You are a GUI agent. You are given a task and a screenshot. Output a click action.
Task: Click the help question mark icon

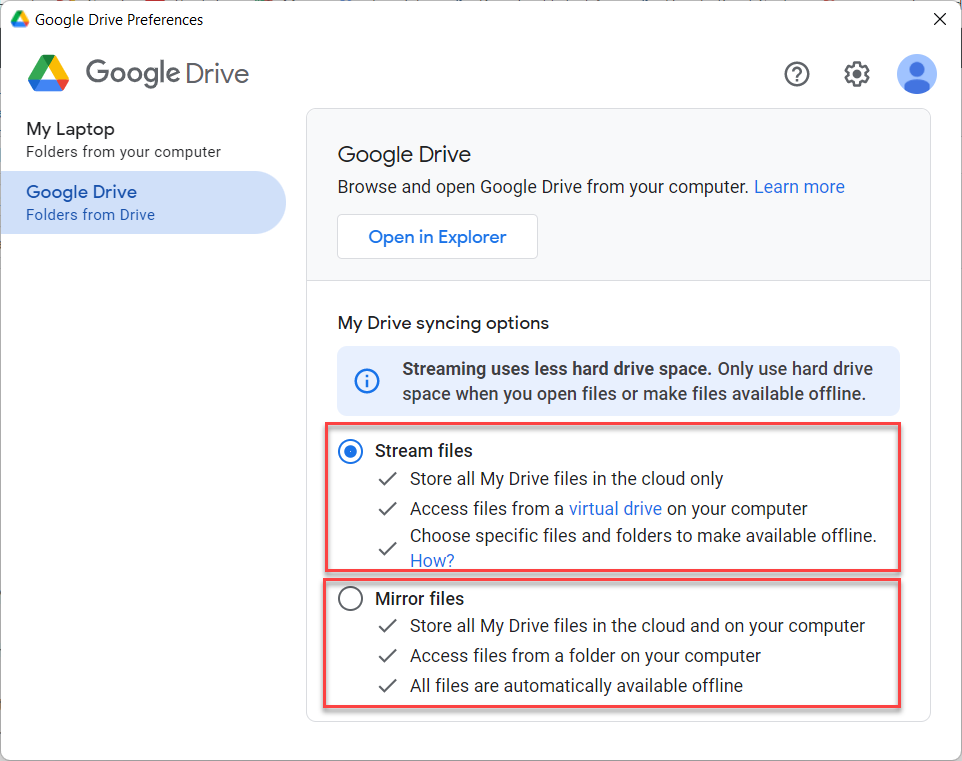click(x=796, y=74)
